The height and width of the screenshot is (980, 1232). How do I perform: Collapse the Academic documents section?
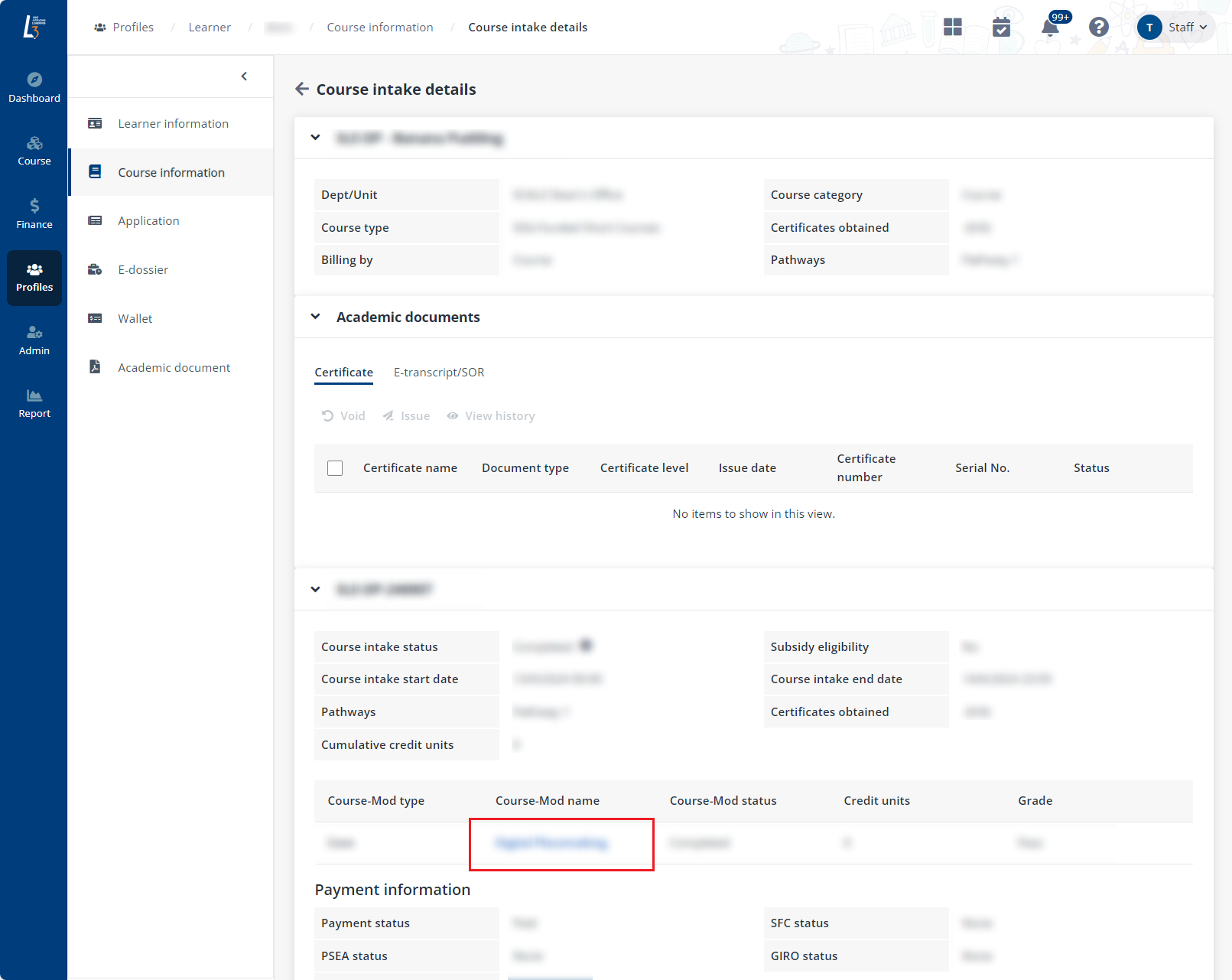tap(315, 317)
